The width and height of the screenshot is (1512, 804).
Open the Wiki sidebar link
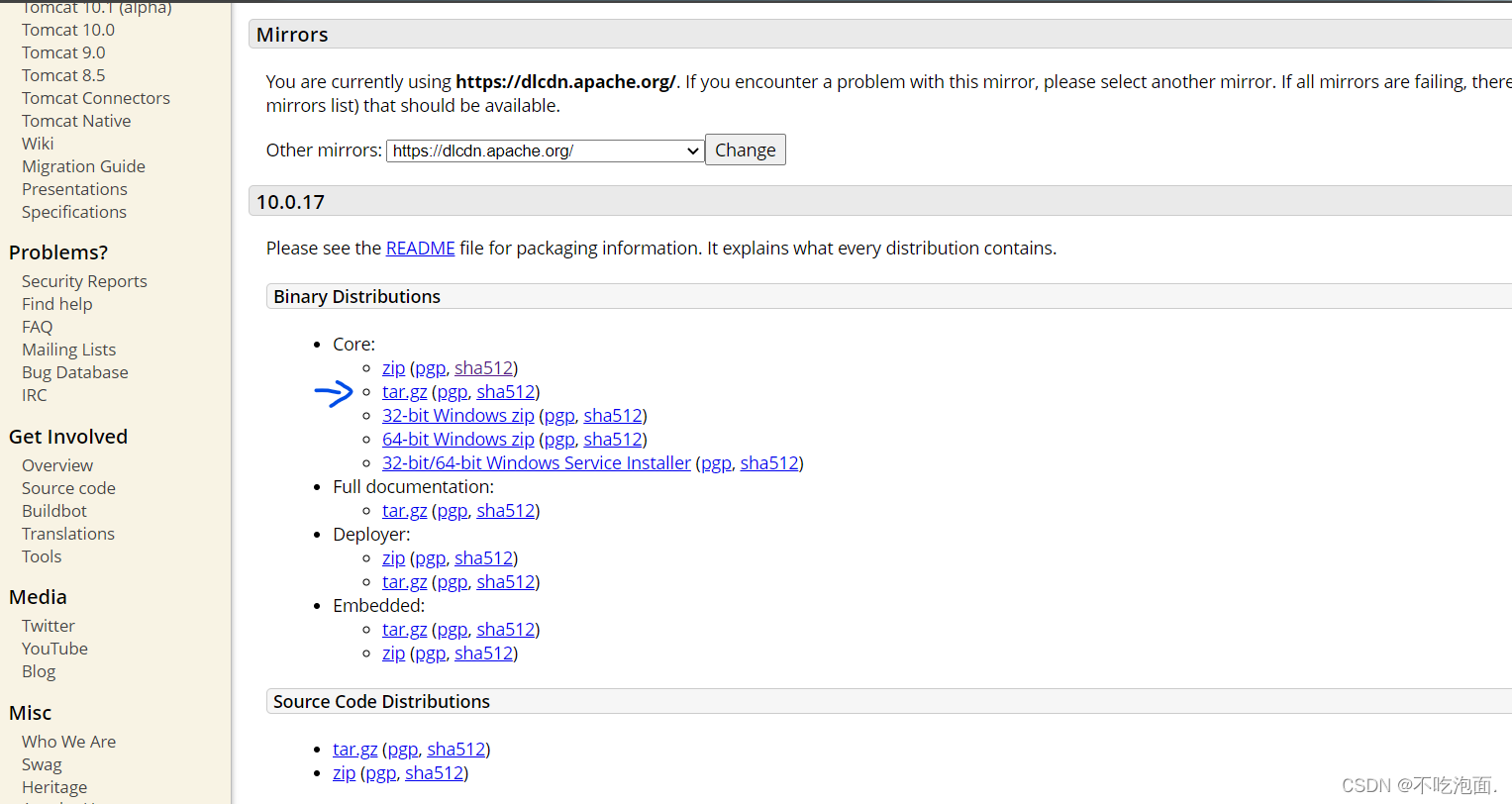[x=38, y=144]
